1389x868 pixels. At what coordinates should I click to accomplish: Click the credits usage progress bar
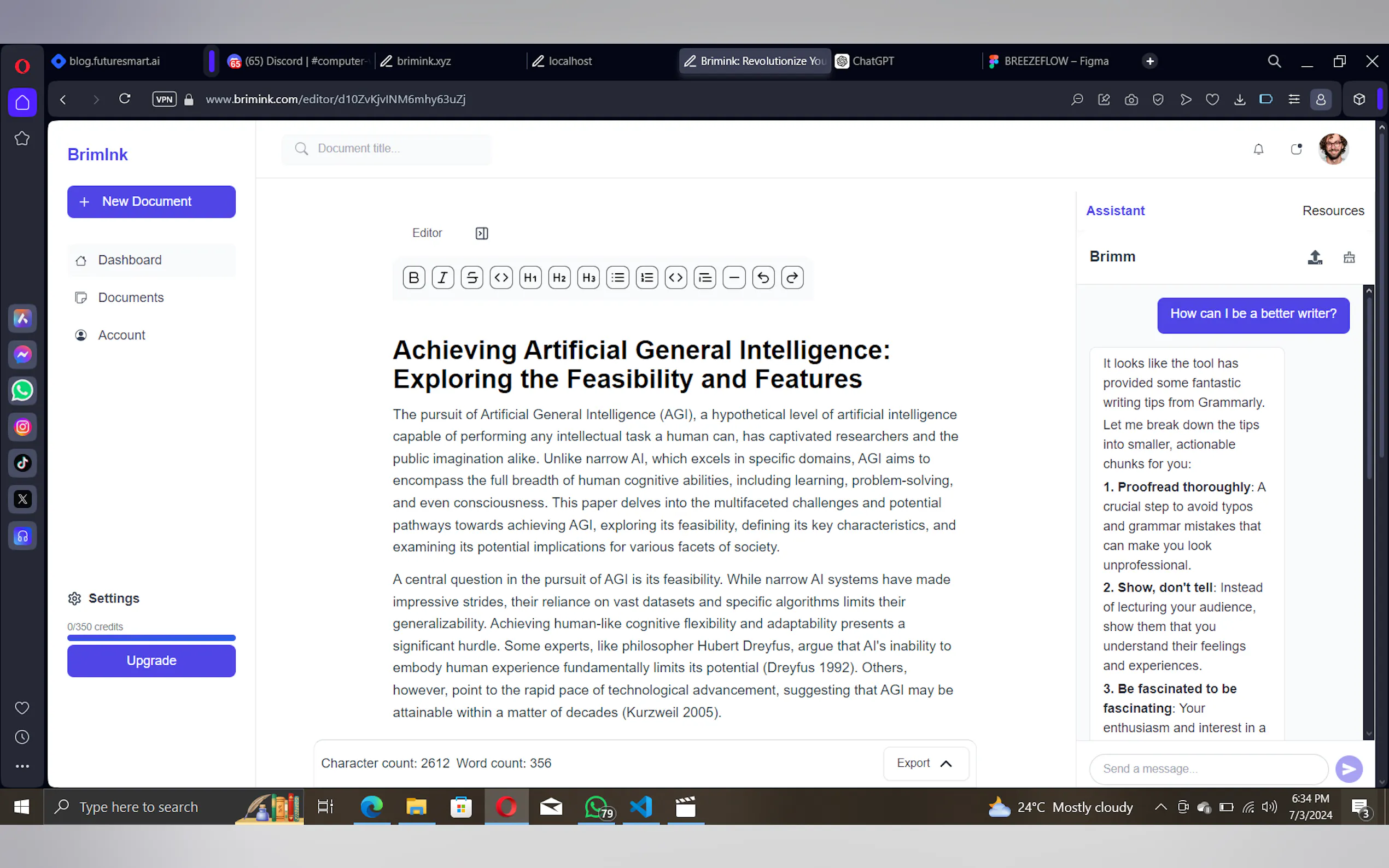pos(151,638)
